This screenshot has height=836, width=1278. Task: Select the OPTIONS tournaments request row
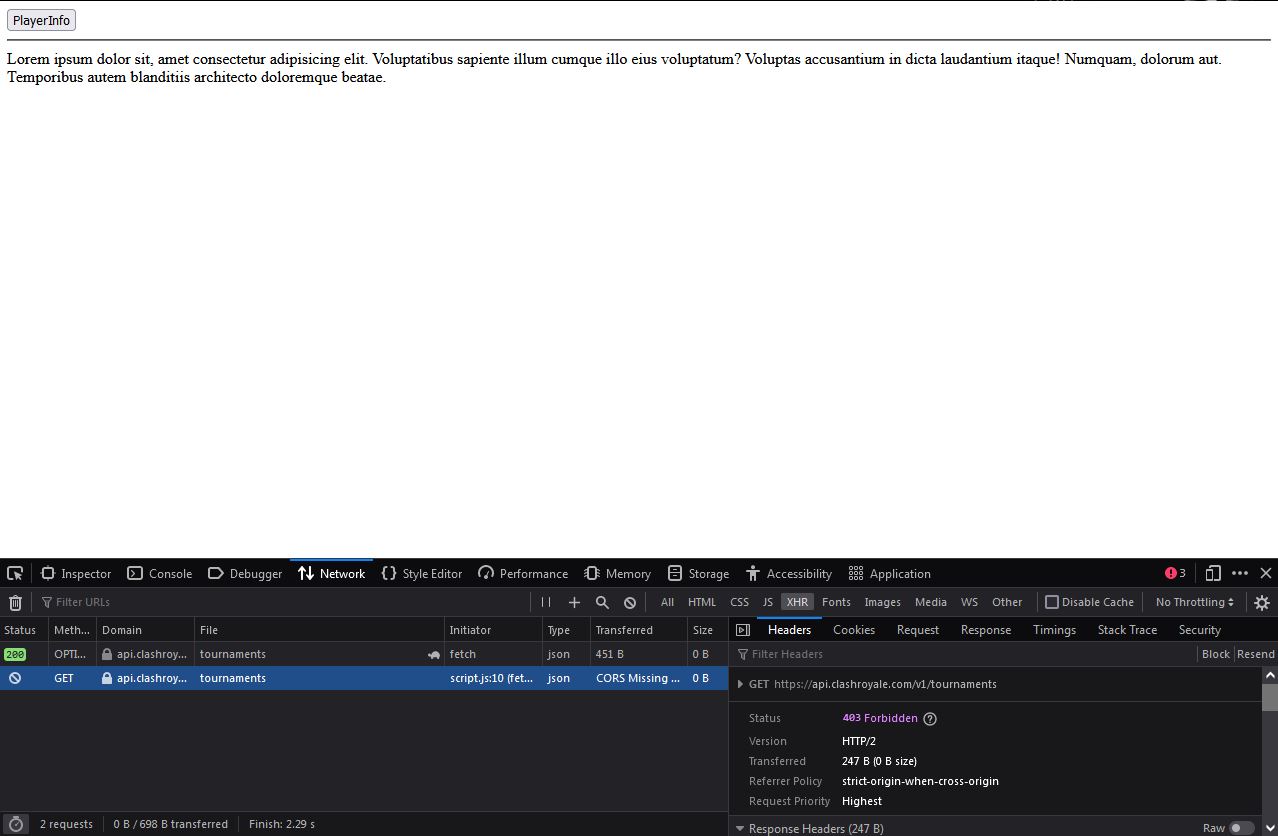pyautogui.click(x=364, y=654)
